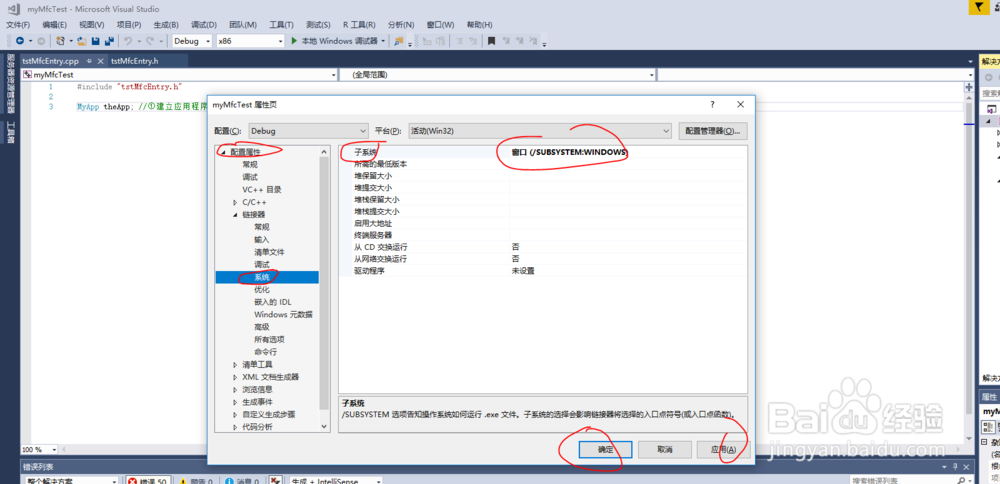Click the Redo toolbar icon

coord(150,41)
